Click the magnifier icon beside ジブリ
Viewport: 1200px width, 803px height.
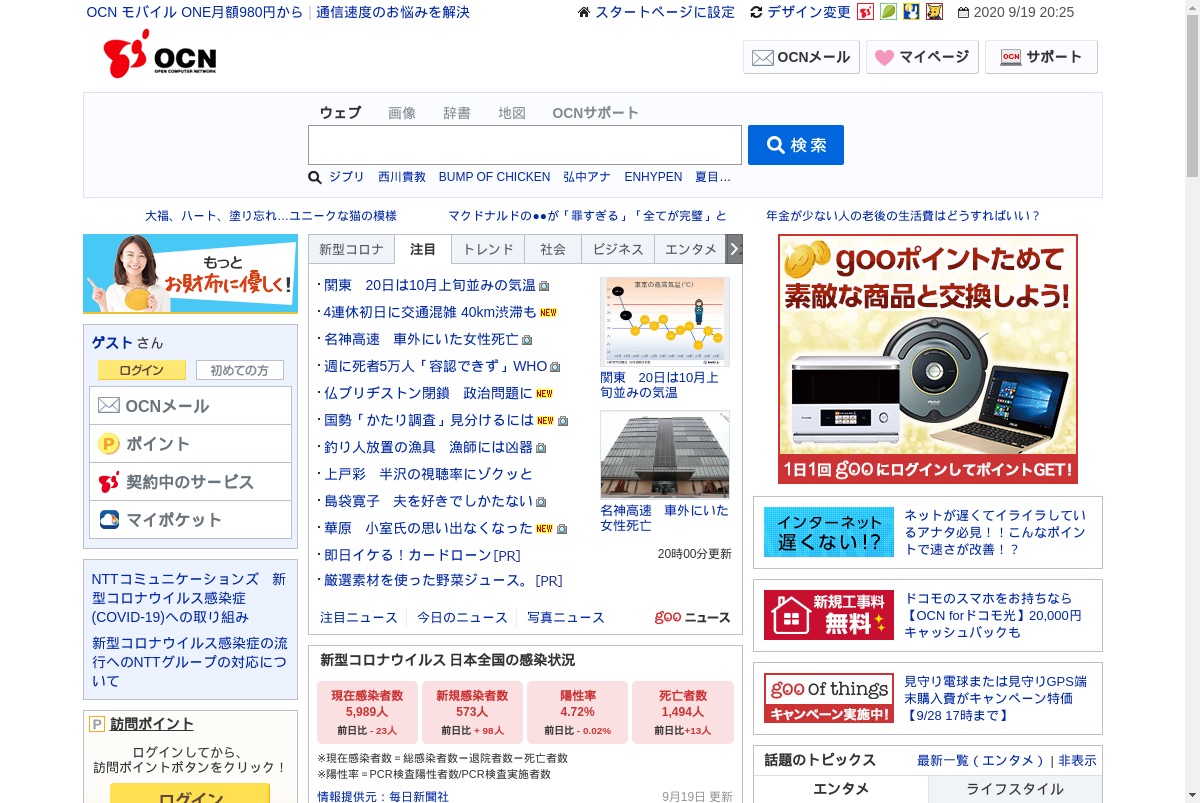[x=315, y=177]
